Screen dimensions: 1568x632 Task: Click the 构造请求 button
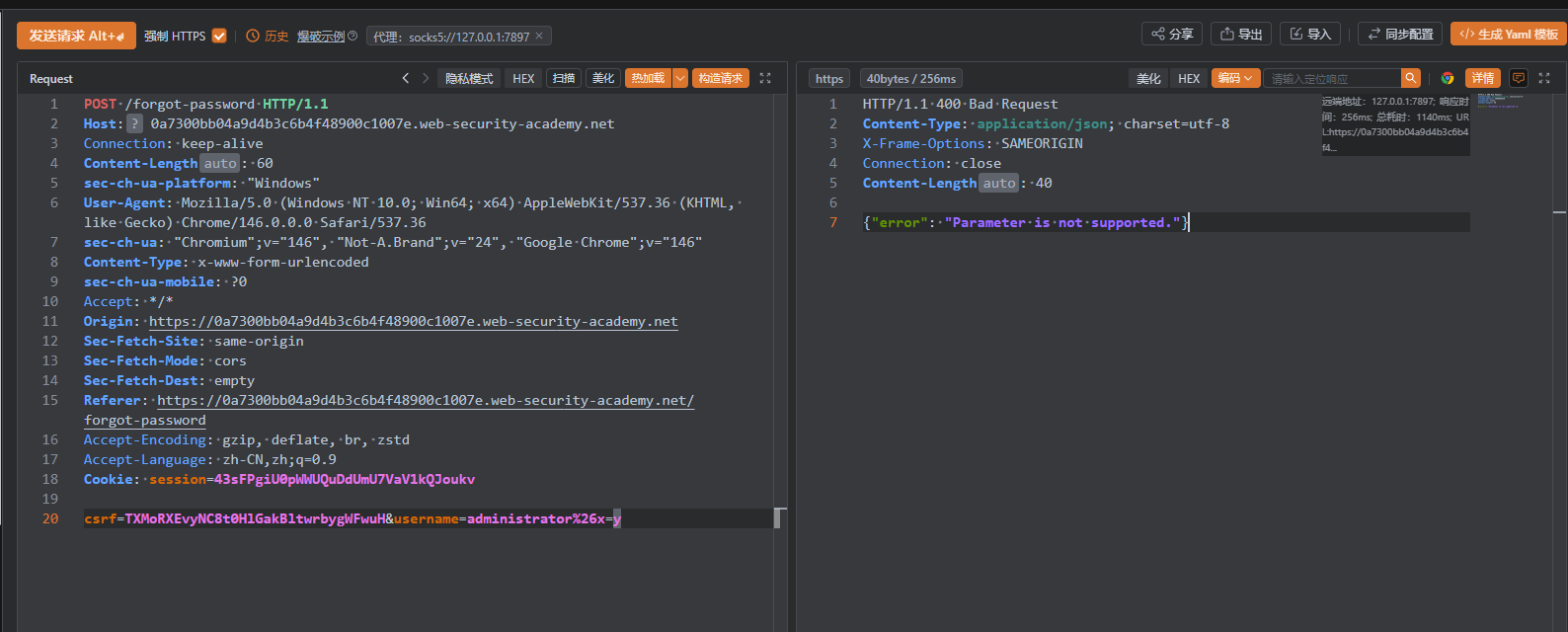coord(720,78)
